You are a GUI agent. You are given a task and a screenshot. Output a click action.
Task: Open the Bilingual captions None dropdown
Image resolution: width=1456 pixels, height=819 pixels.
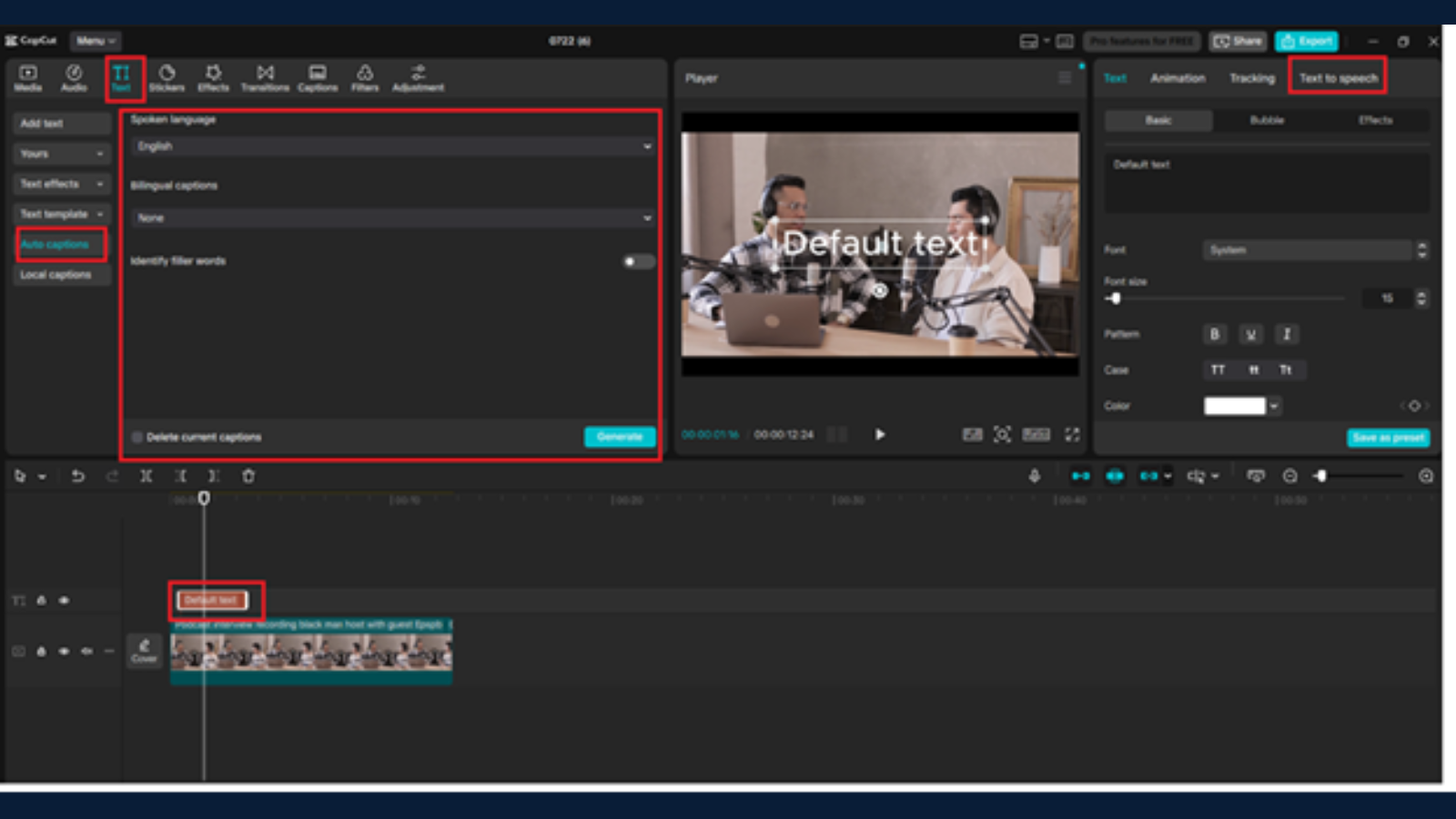coord(393,218)
